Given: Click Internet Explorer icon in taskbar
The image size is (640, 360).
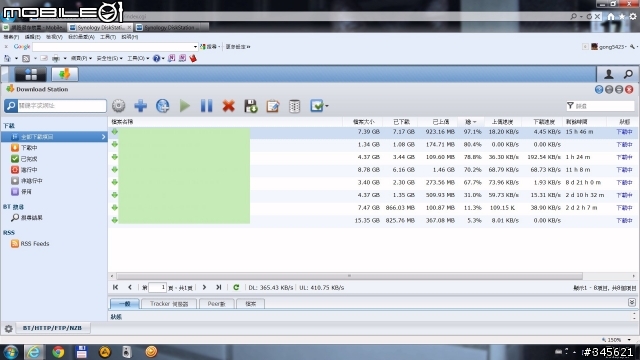Looking at the screenshot, I should click(34, 352).
